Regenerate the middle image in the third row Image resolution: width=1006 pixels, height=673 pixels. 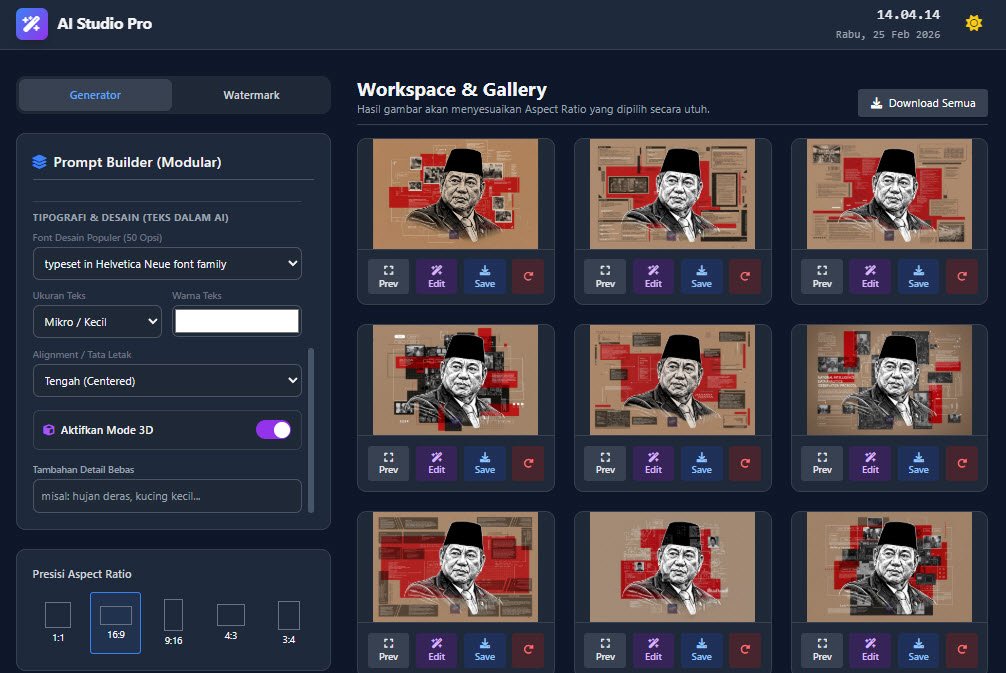(745, 649)
